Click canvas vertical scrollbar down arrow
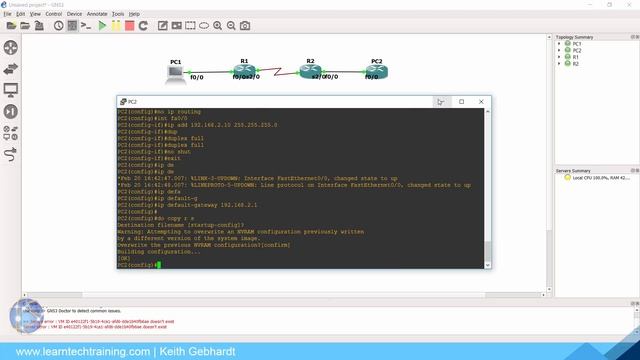The height and width of the screenshot is (360, 640). point(549,289)
